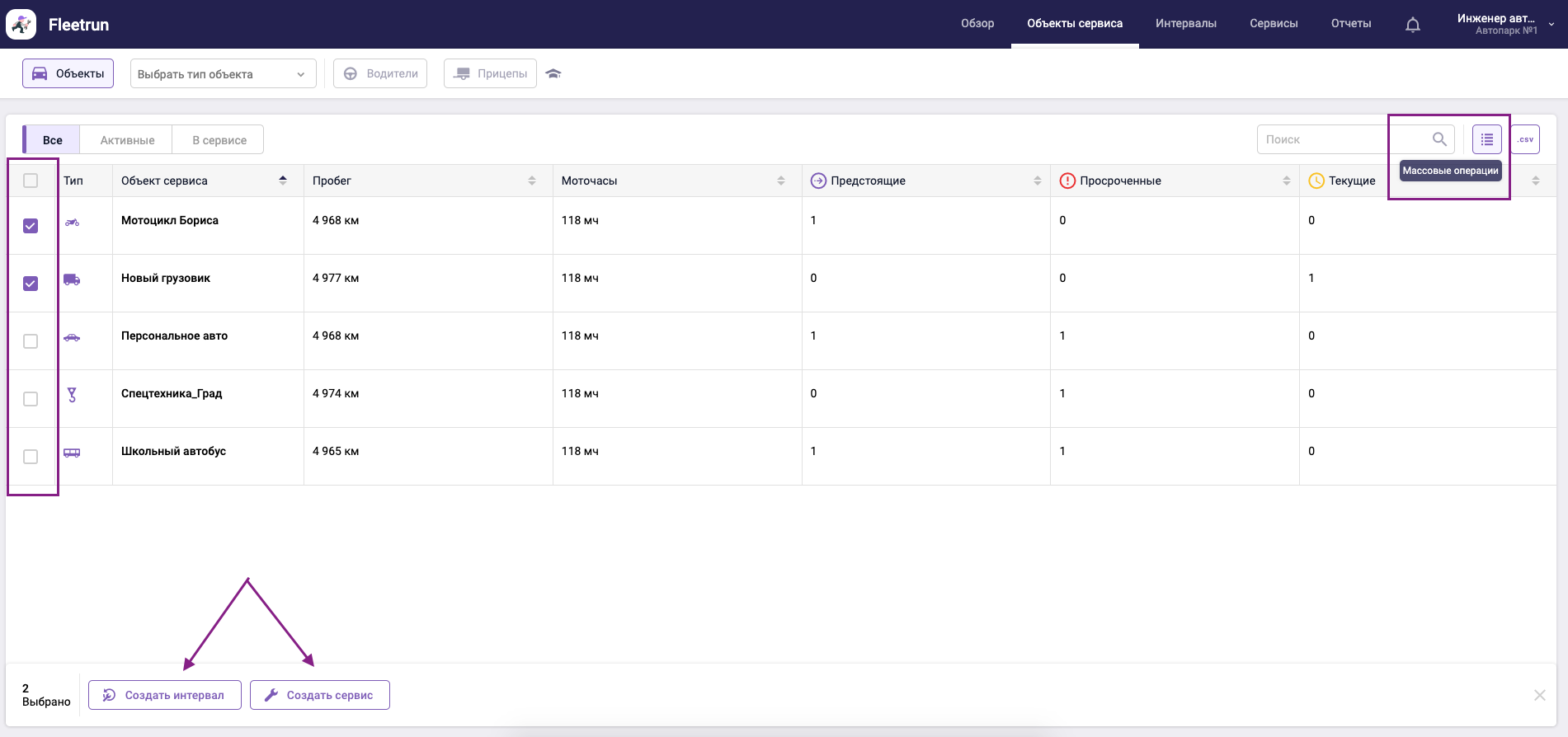Click the motorcycle type icon

(x=73, y=222)
